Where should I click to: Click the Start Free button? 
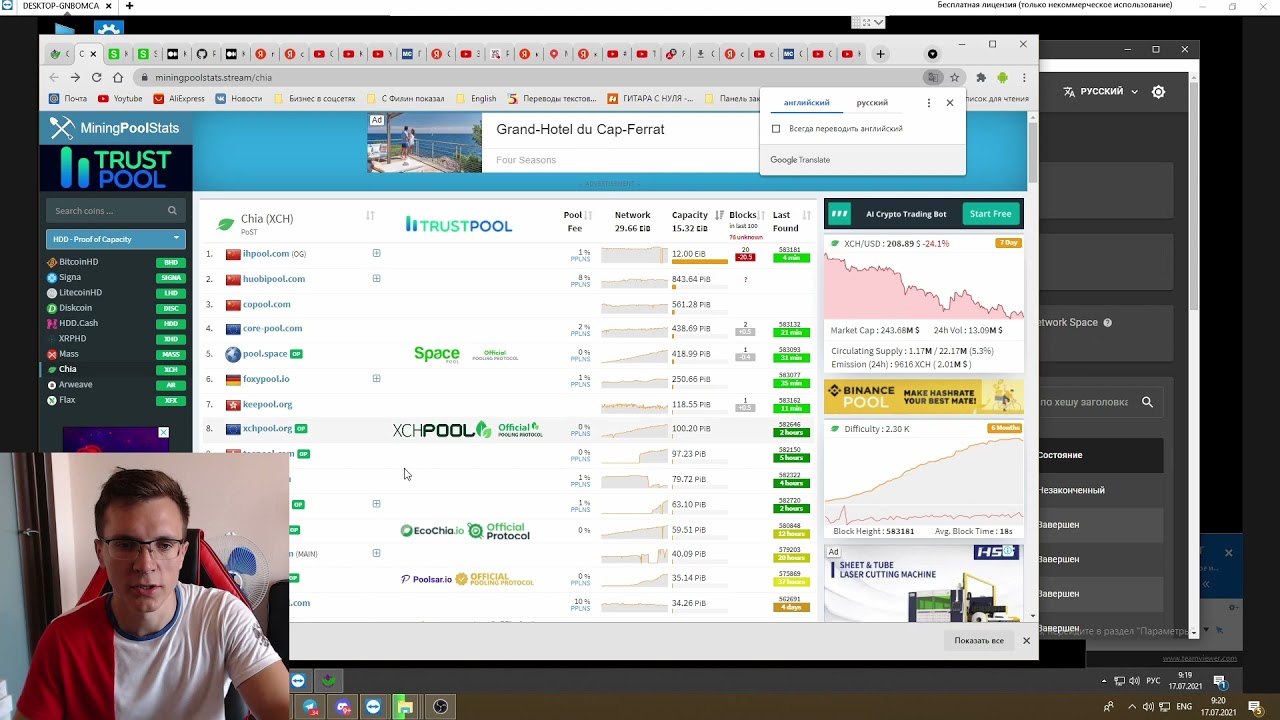click(x=990, y=213)
